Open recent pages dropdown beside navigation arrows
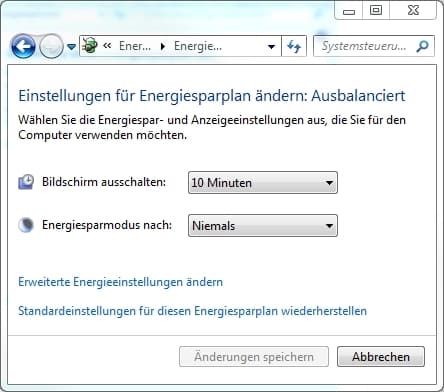 (71, 47)
